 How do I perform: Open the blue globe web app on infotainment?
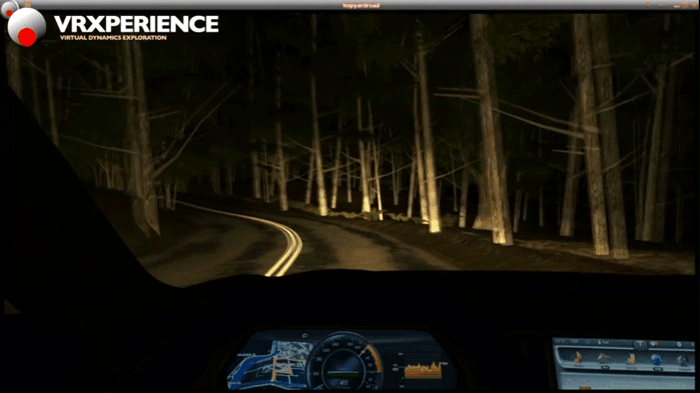[657, 359]
